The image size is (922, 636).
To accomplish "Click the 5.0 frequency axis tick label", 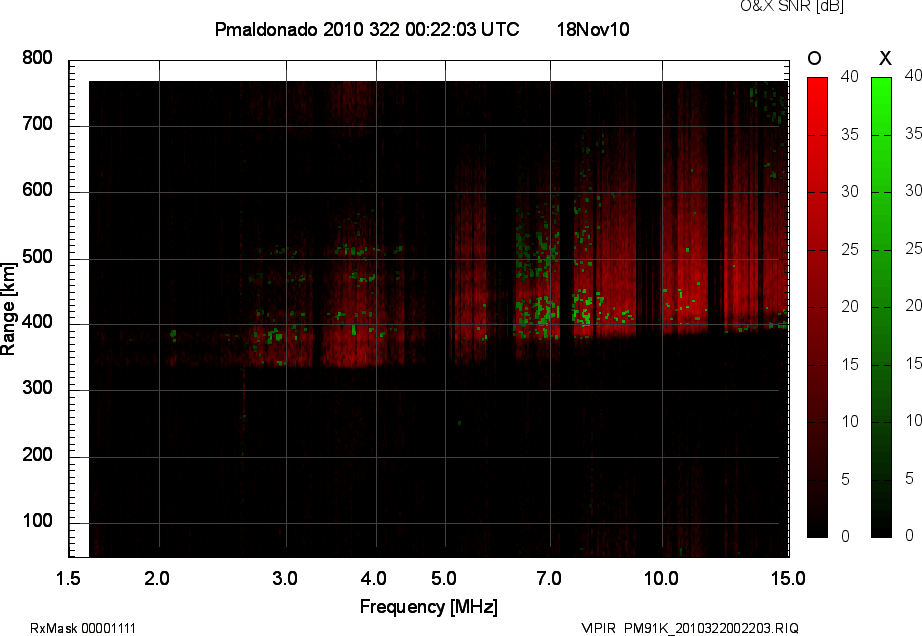I will click(444, 578).
